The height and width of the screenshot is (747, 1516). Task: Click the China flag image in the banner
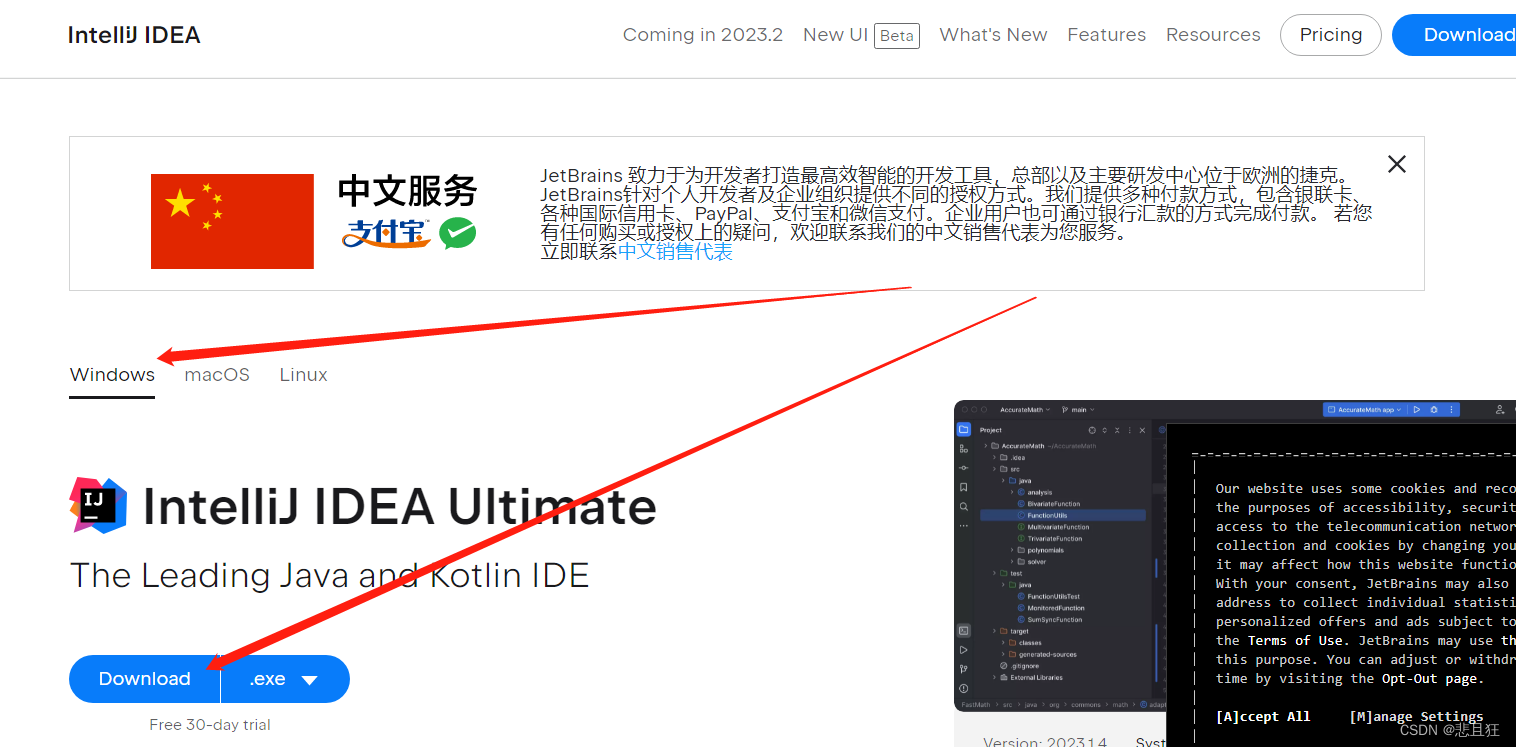tap(232, 221)
